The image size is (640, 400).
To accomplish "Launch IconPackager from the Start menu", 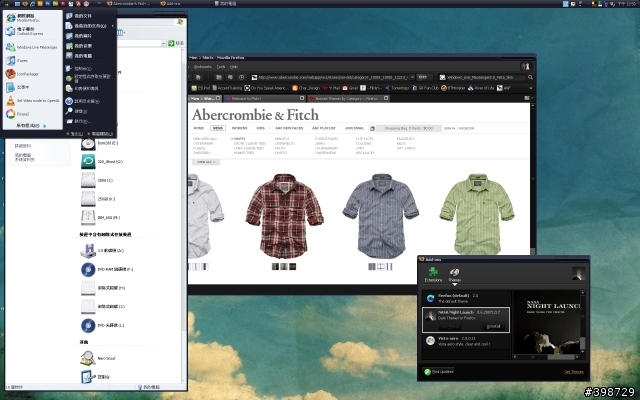I will point(31,74).
